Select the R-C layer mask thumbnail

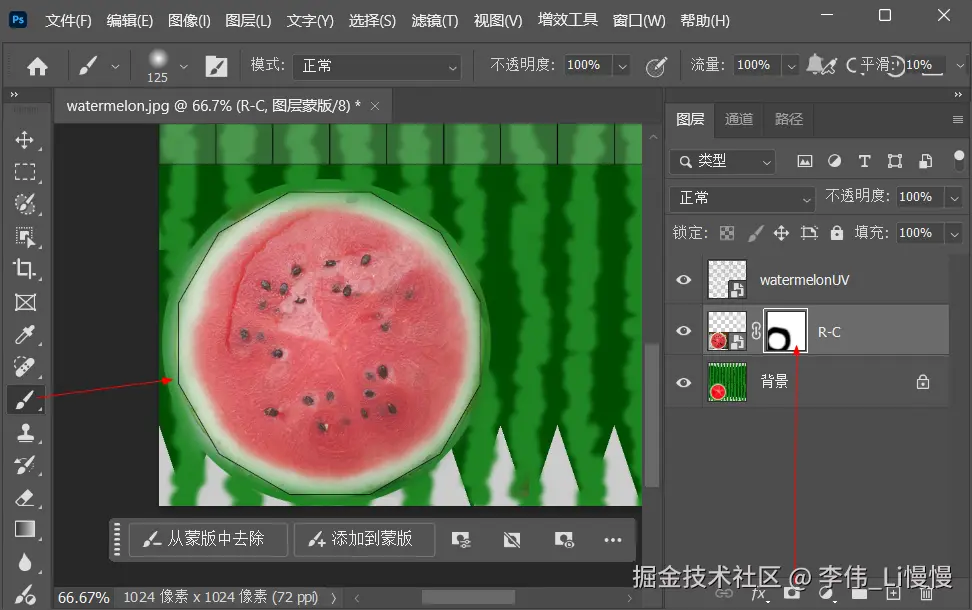[785, 331]
